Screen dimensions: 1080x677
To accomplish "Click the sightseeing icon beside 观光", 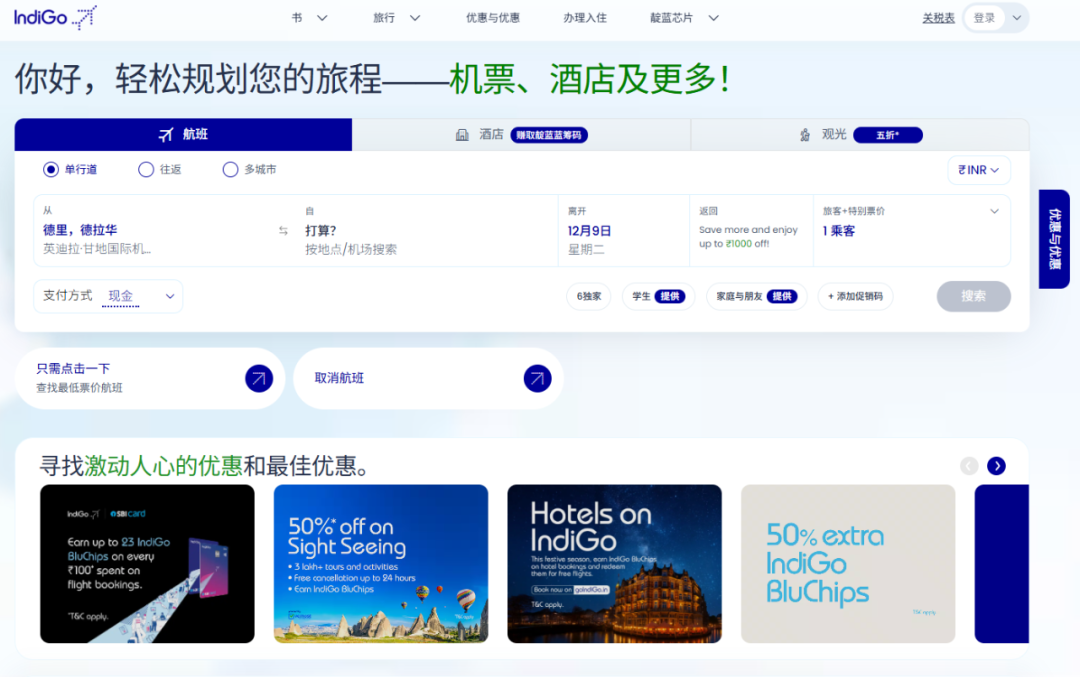I will pos(804,135).
